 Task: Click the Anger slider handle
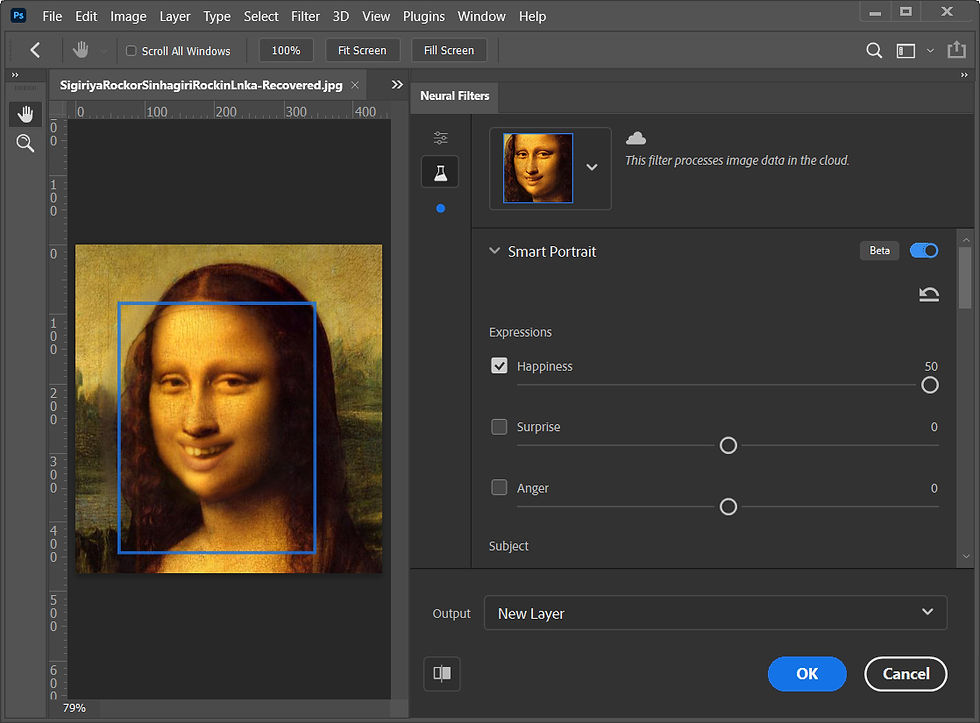tap(728, 507)
